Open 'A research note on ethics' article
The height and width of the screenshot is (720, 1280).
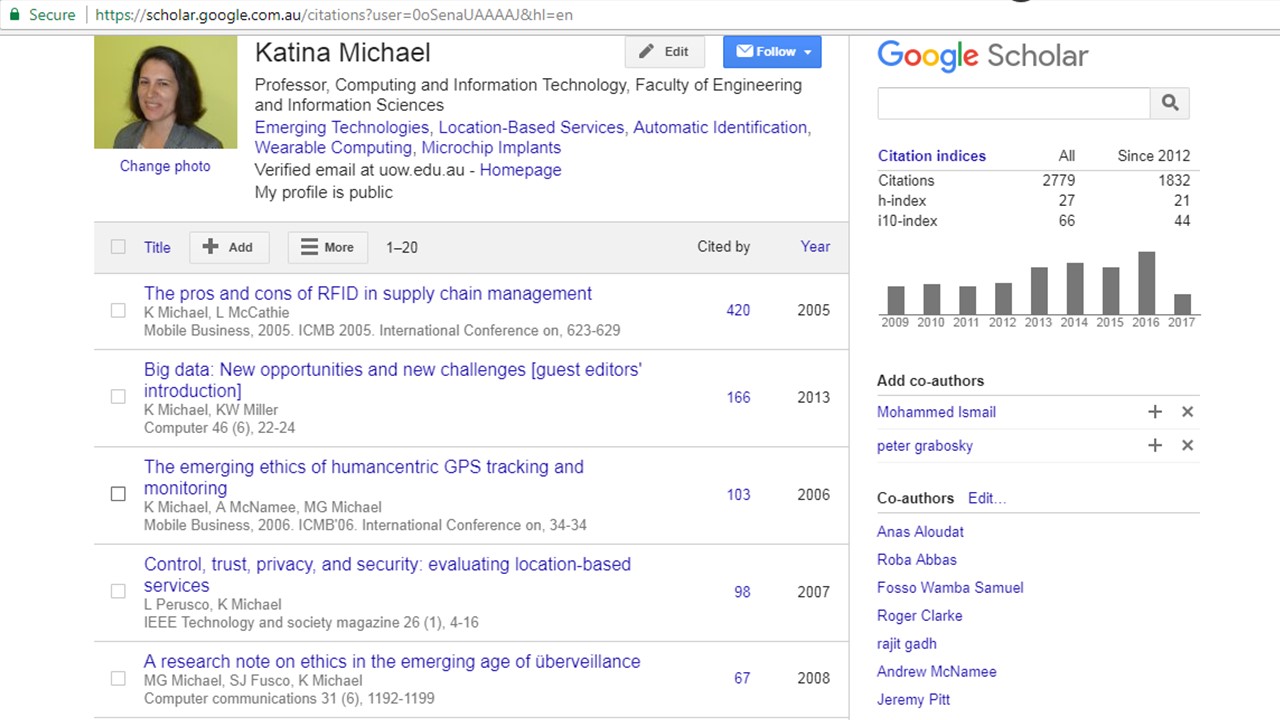[392, 661]
